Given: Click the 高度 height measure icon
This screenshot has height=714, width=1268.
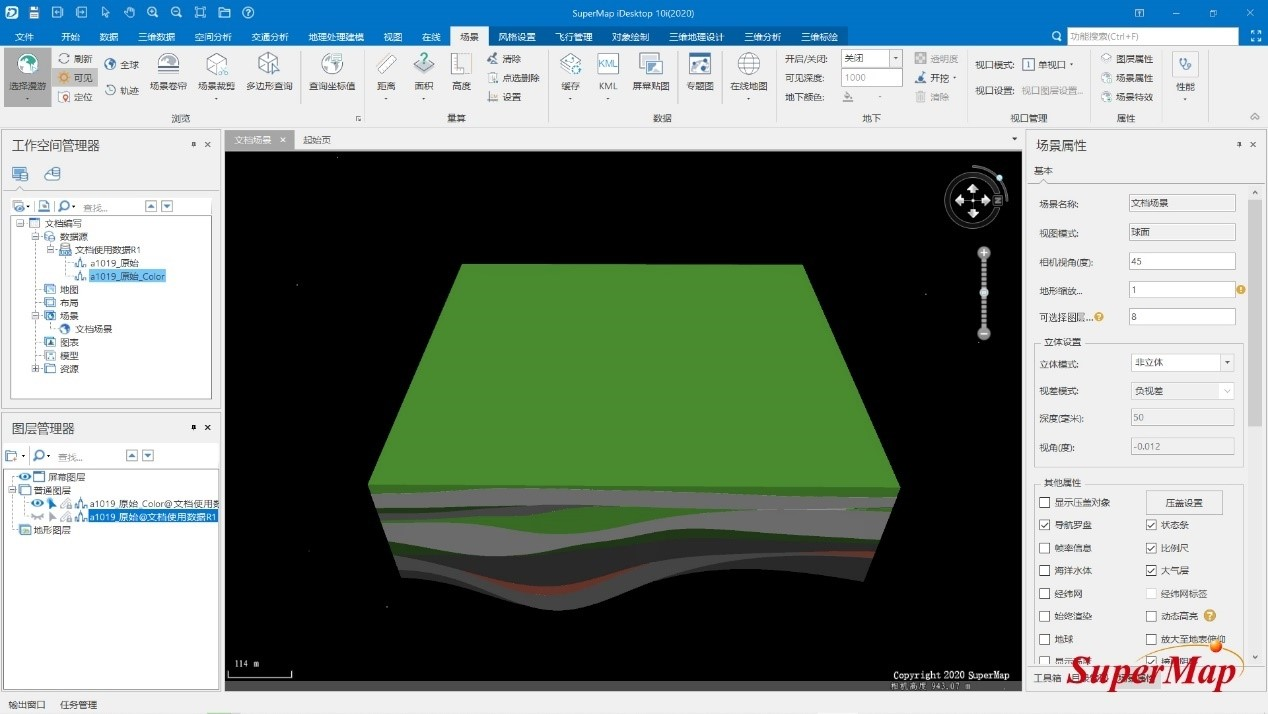Looking at the screenshot, I should pyautogui.click(x=461, y=72).
